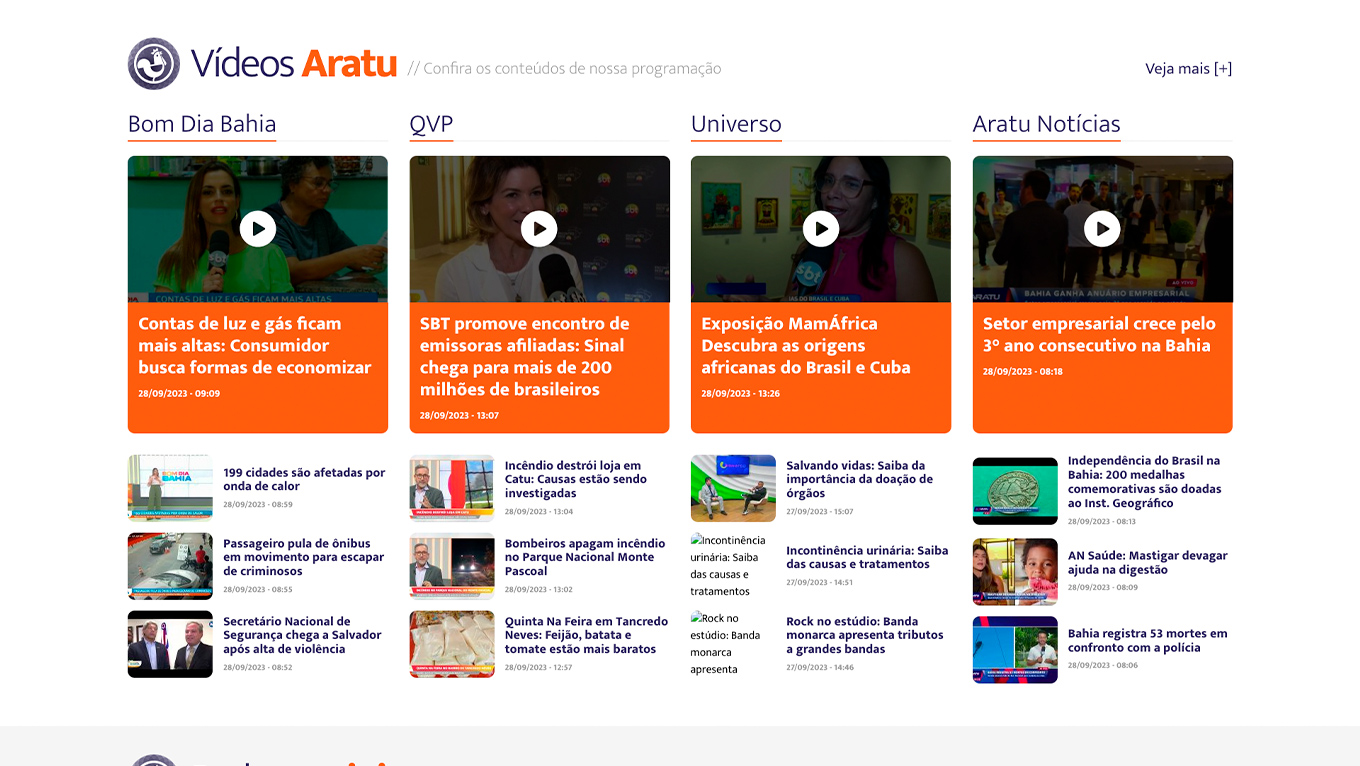The image size is (1360, 766).
Task: Play the Setor empresarial video
Action: 1102,229
